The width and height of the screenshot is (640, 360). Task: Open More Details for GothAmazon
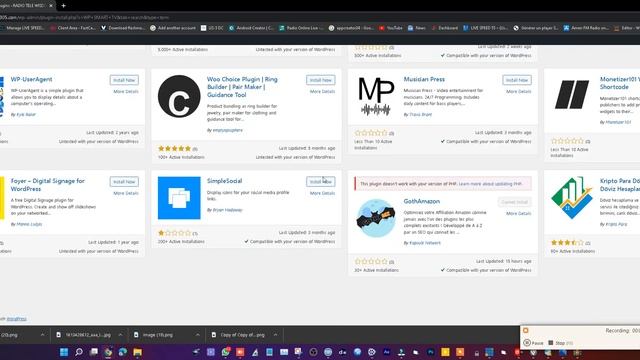(x=518, y=213)
